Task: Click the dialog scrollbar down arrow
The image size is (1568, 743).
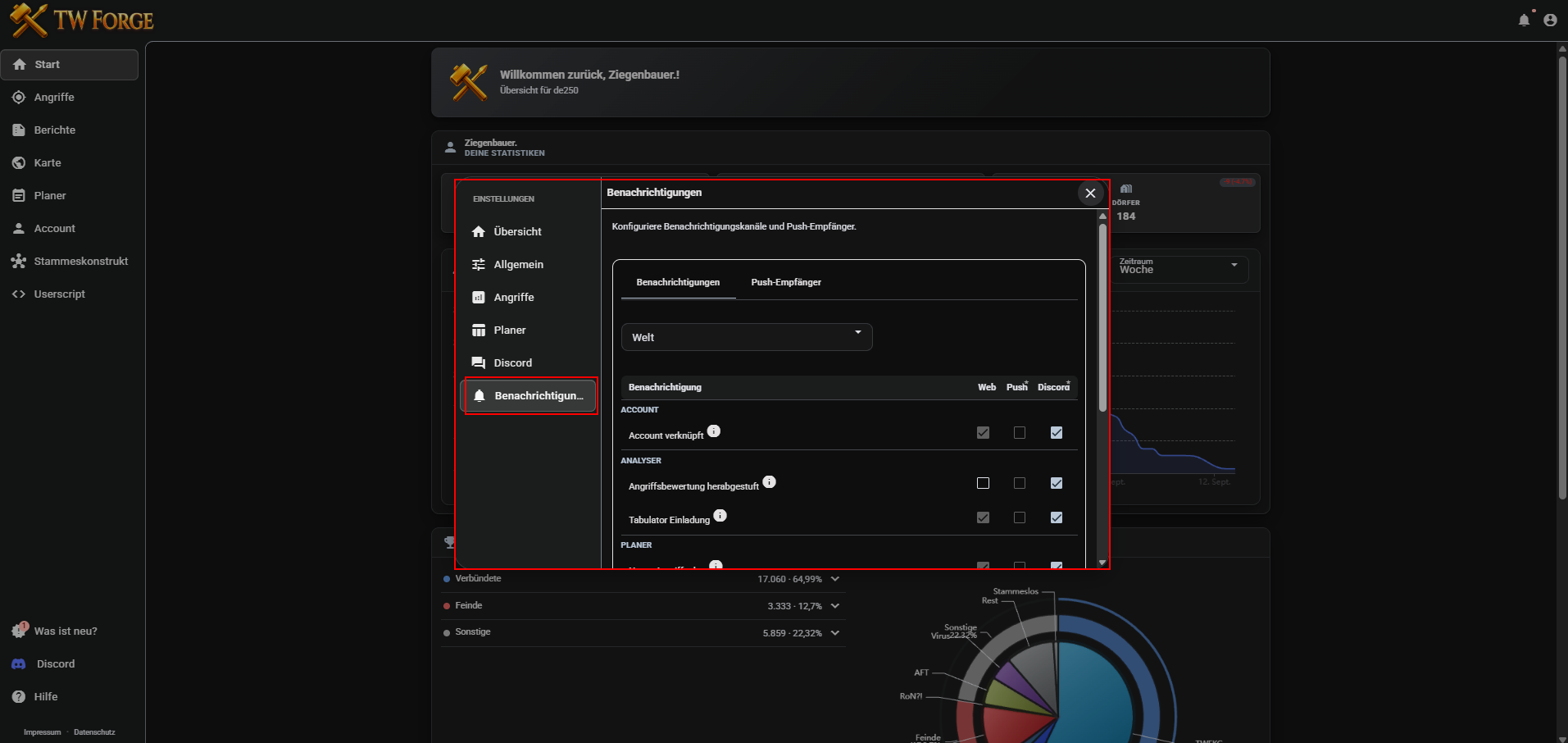Action: click(1102, 563)
